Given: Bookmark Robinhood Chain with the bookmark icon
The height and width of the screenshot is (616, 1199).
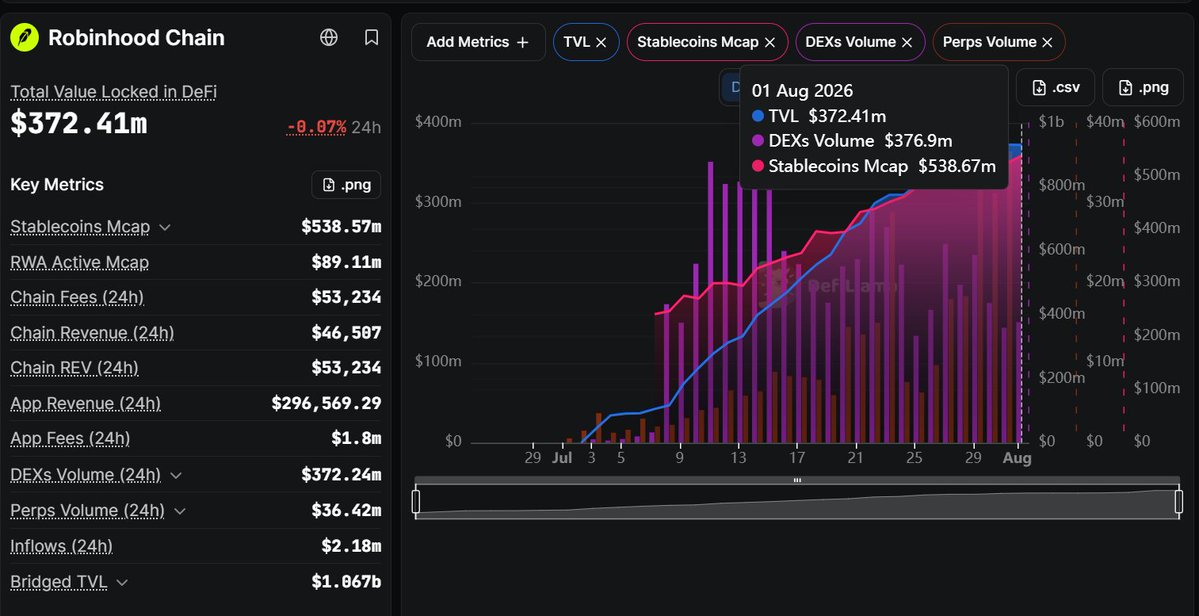Looking at the screenshot, I should [x=372, y=37].
